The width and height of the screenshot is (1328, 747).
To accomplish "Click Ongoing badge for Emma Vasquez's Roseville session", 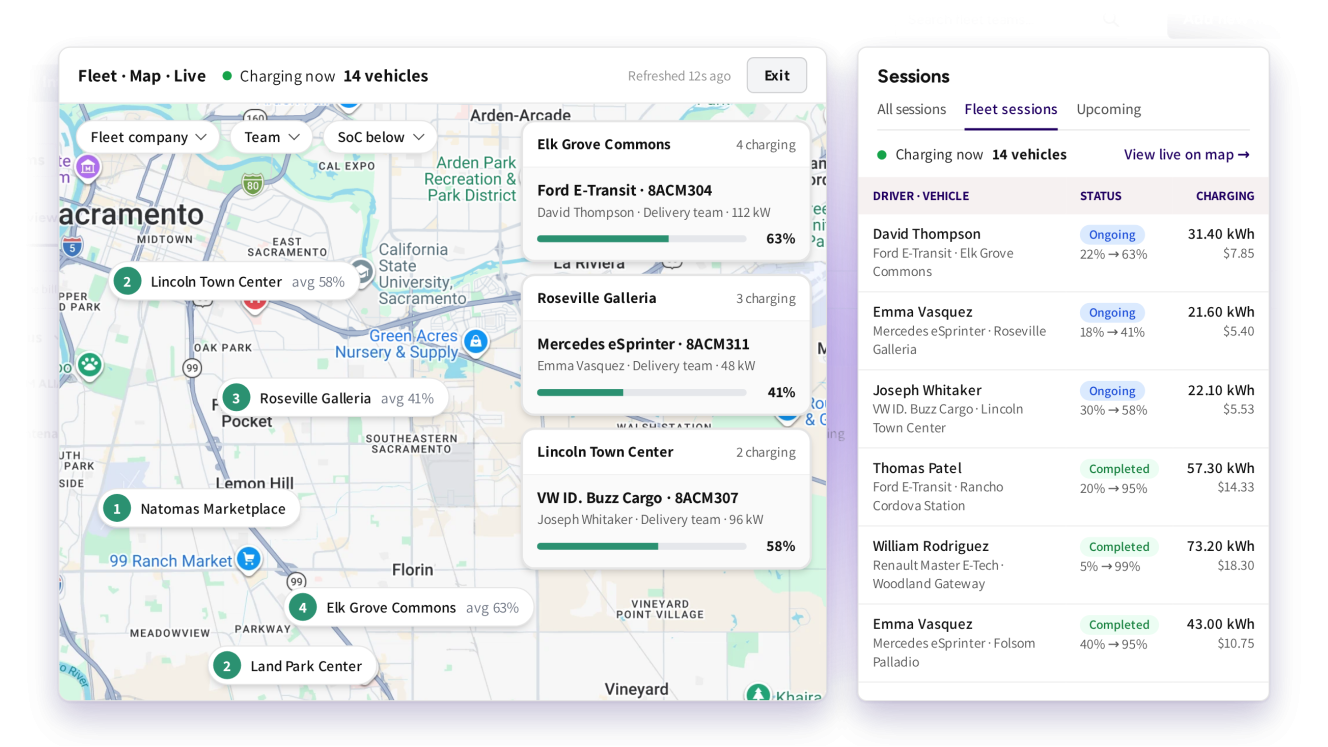I will (x=1112, y=313).
